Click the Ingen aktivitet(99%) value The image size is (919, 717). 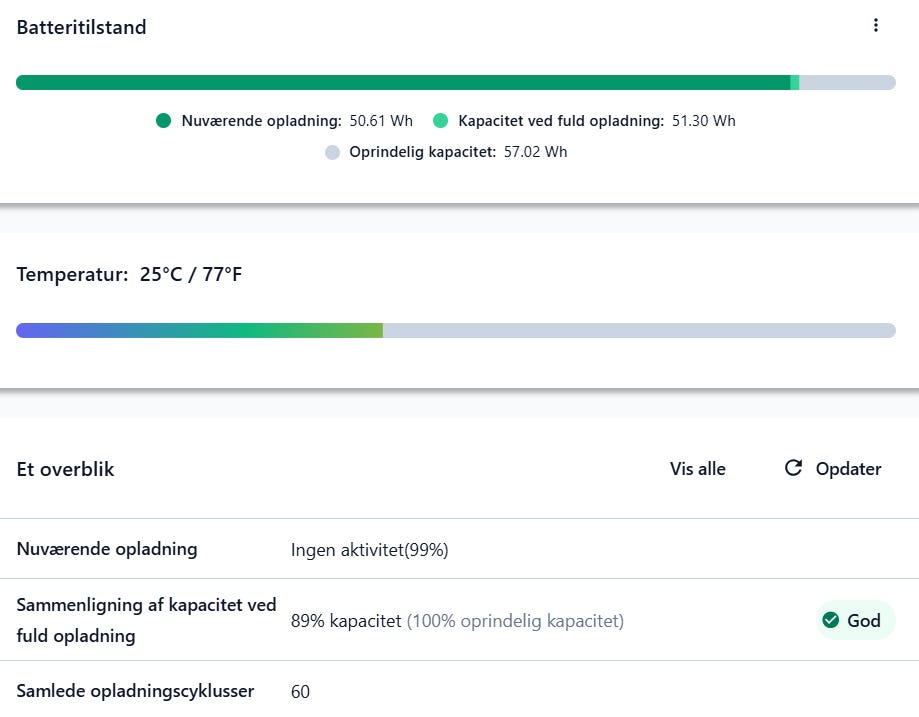pos(369,550)
